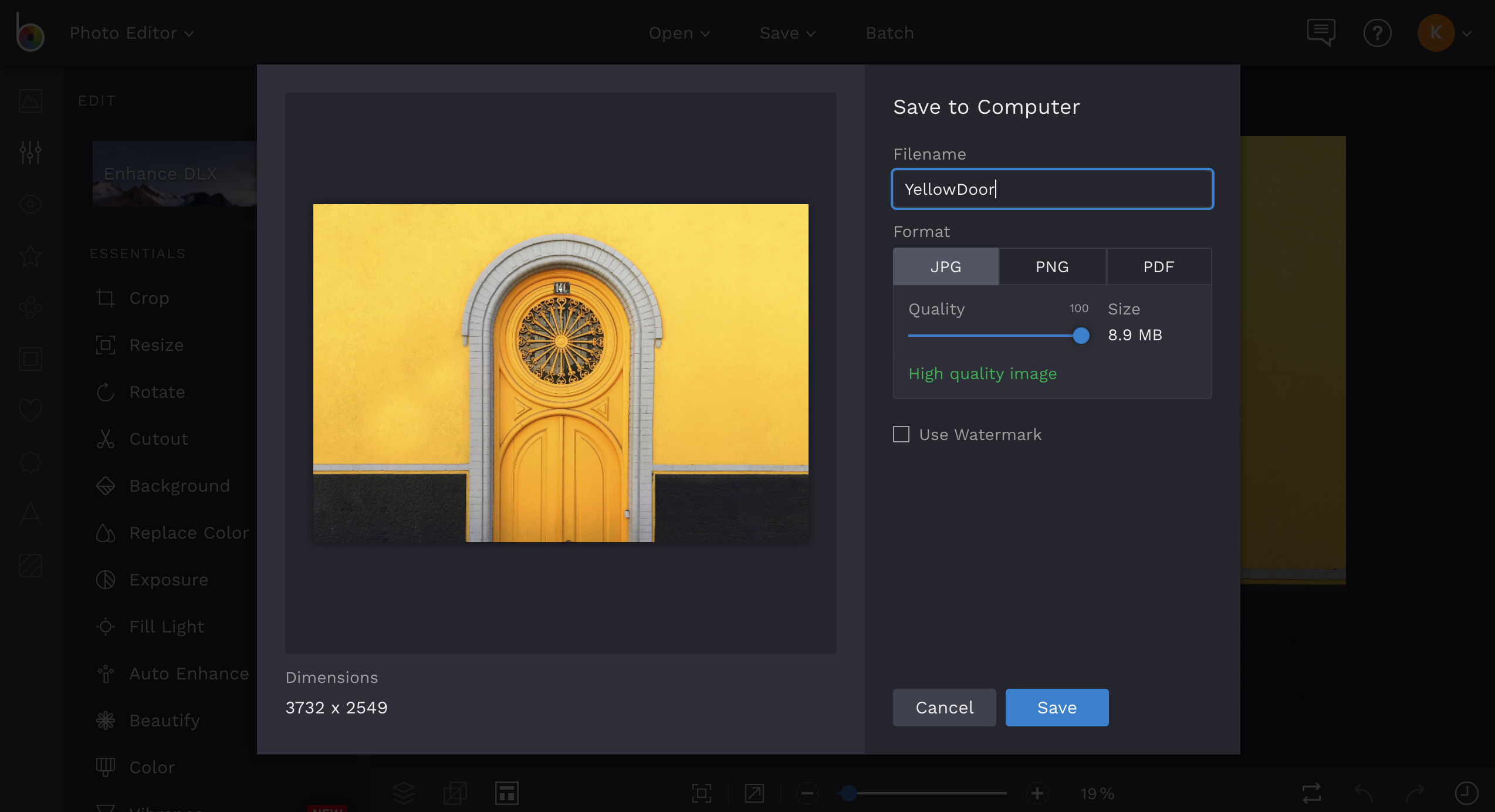
Task: Select the Fill Light tool
Action: point(167,626)
